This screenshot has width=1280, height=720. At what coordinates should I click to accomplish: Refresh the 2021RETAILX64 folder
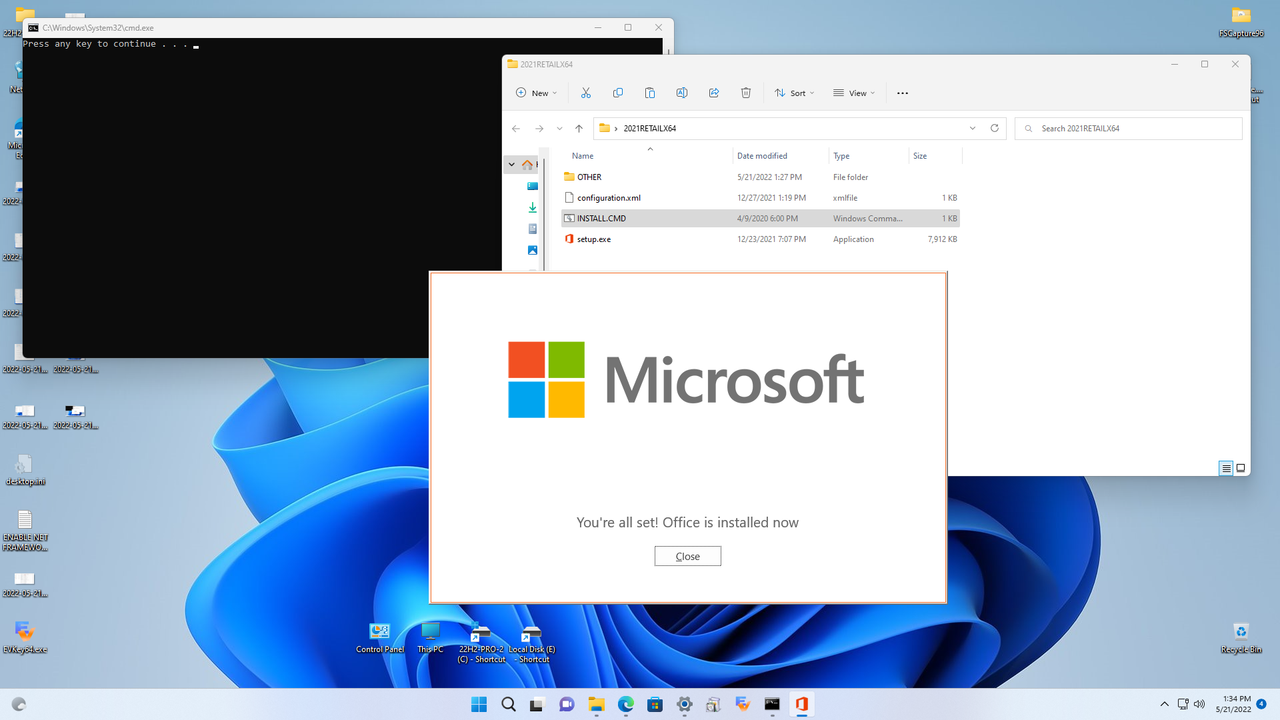[994, 128]
